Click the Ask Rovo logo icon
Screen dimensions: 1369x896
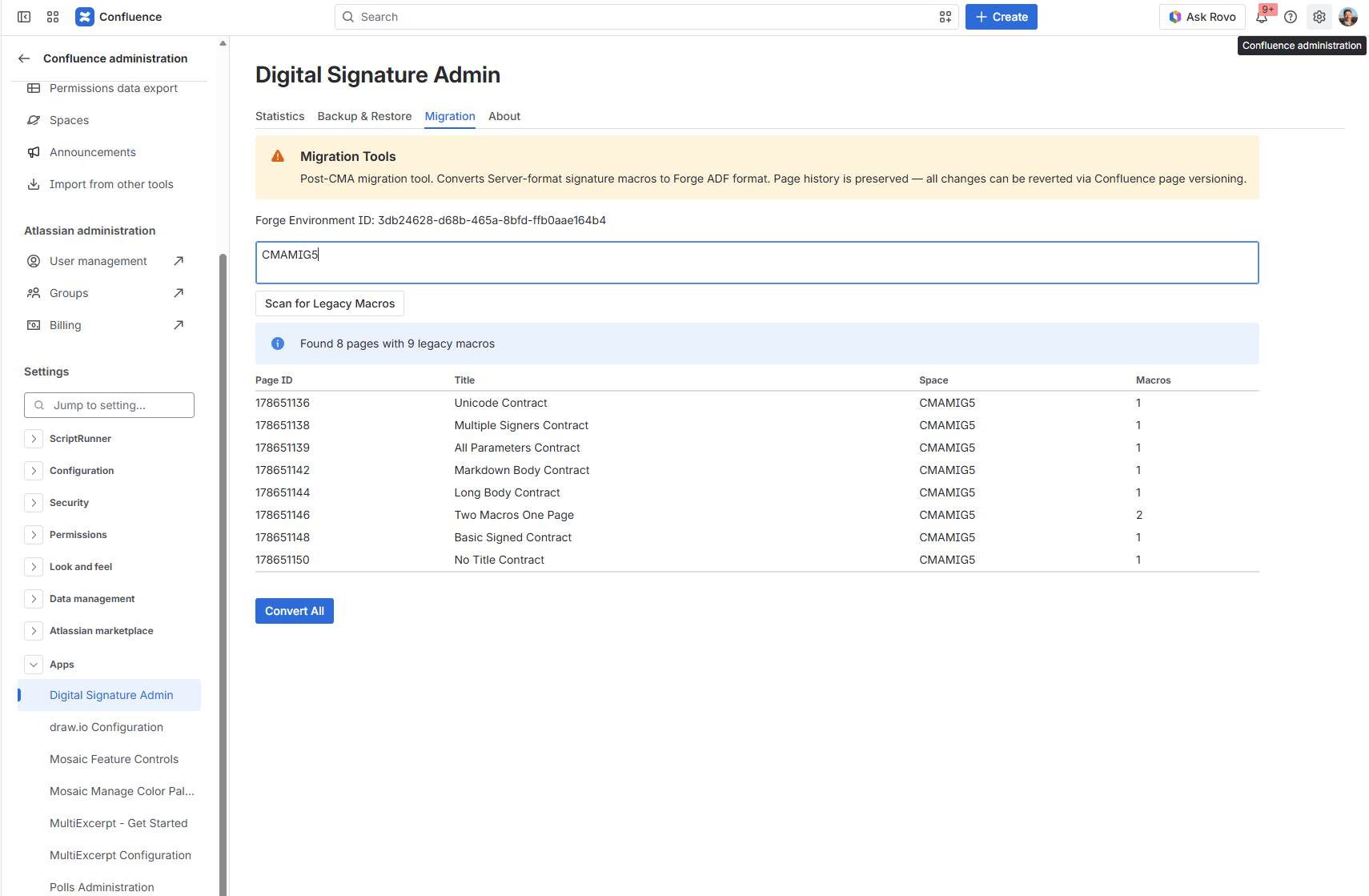(x=1175, y=17)
